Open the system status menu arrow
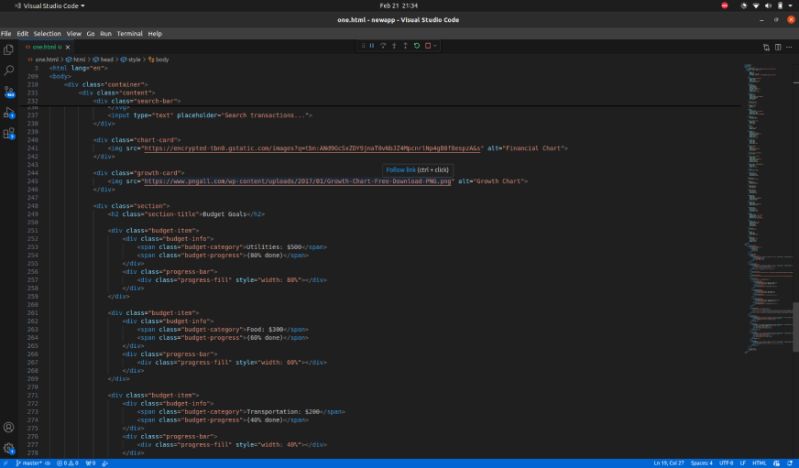 790,6
